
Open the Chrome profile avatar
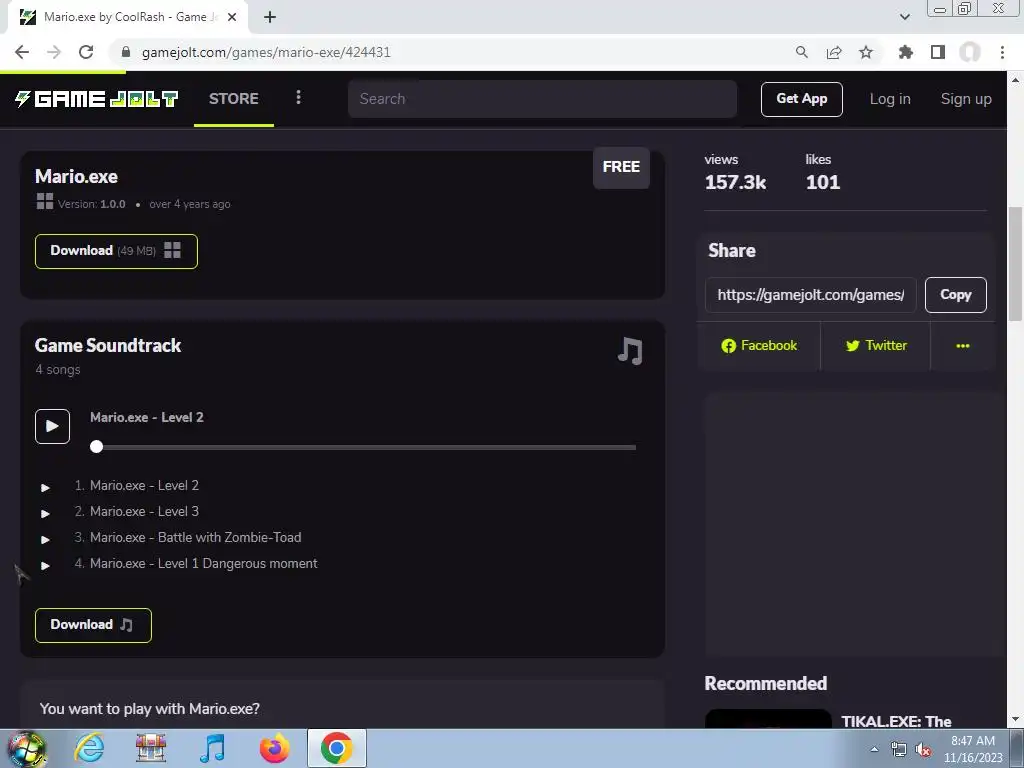pos(970,52)
